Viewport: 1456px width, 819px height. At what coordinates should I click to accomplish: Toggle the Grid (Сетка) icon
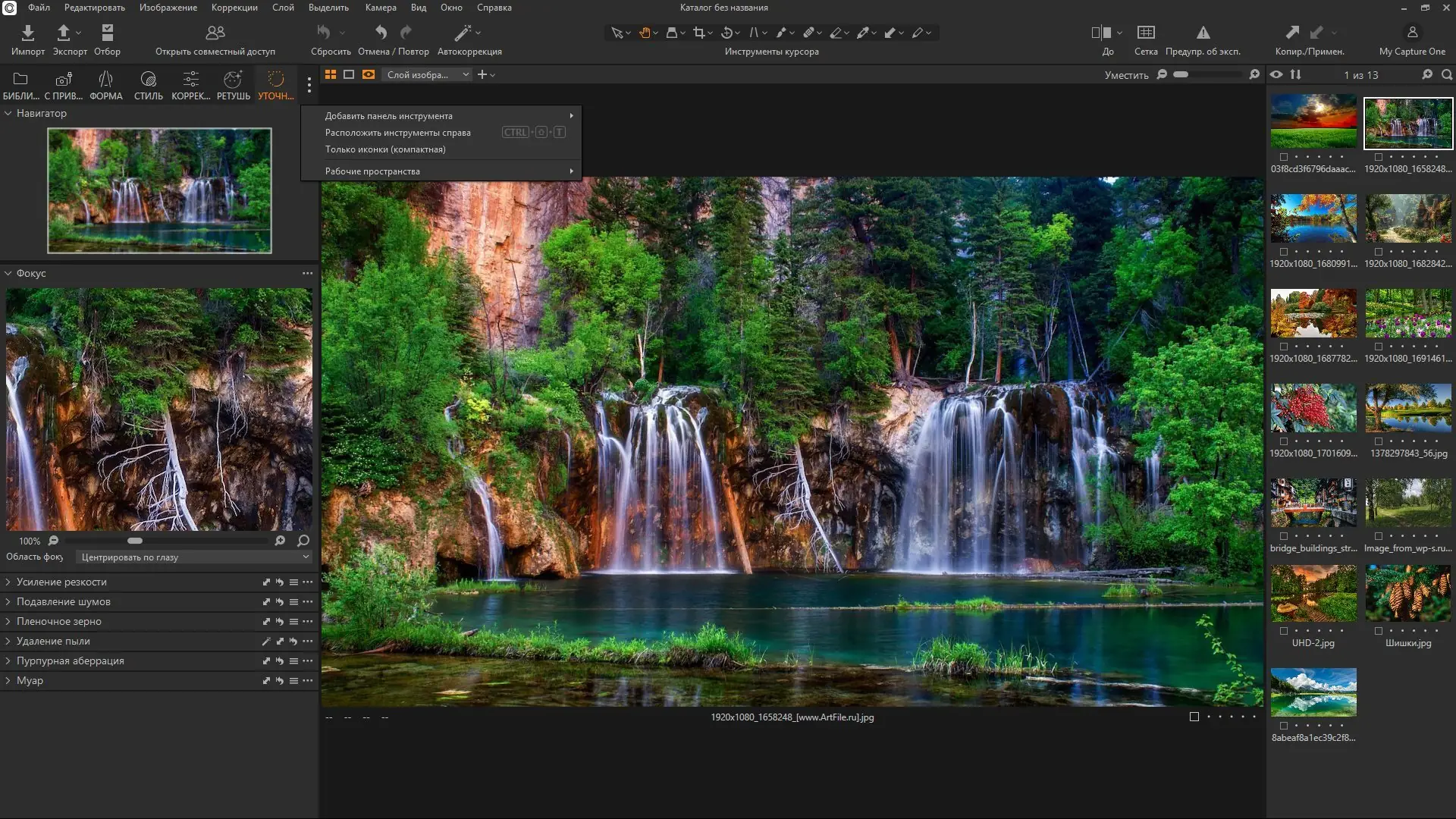(1145, 33)
